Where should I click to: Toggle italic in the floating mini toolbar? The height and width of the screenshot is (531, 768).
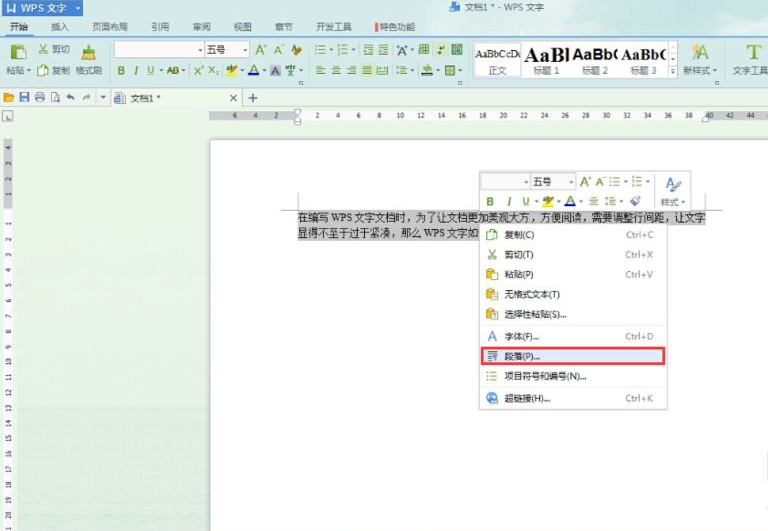pyautogui.click(x=509, y=201)
